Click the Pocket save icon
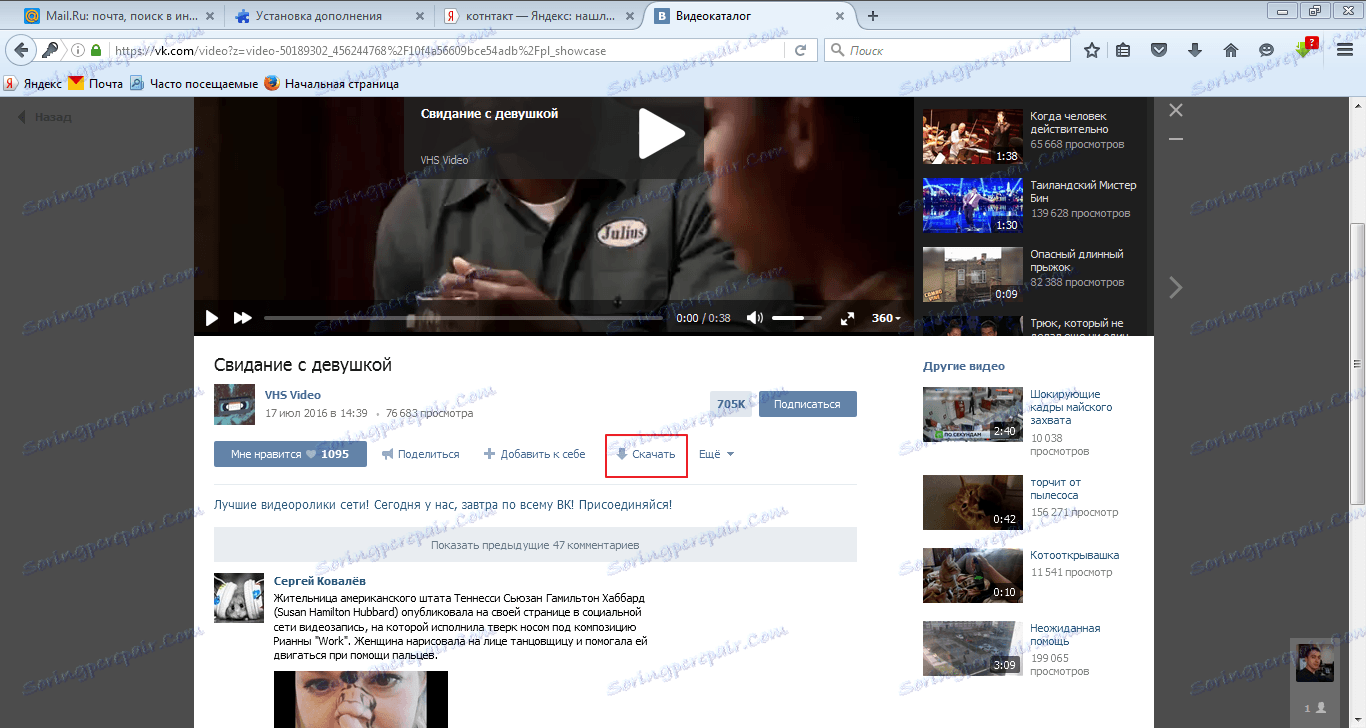This screenshot has width=1366, height=728. coord(1159,50)
